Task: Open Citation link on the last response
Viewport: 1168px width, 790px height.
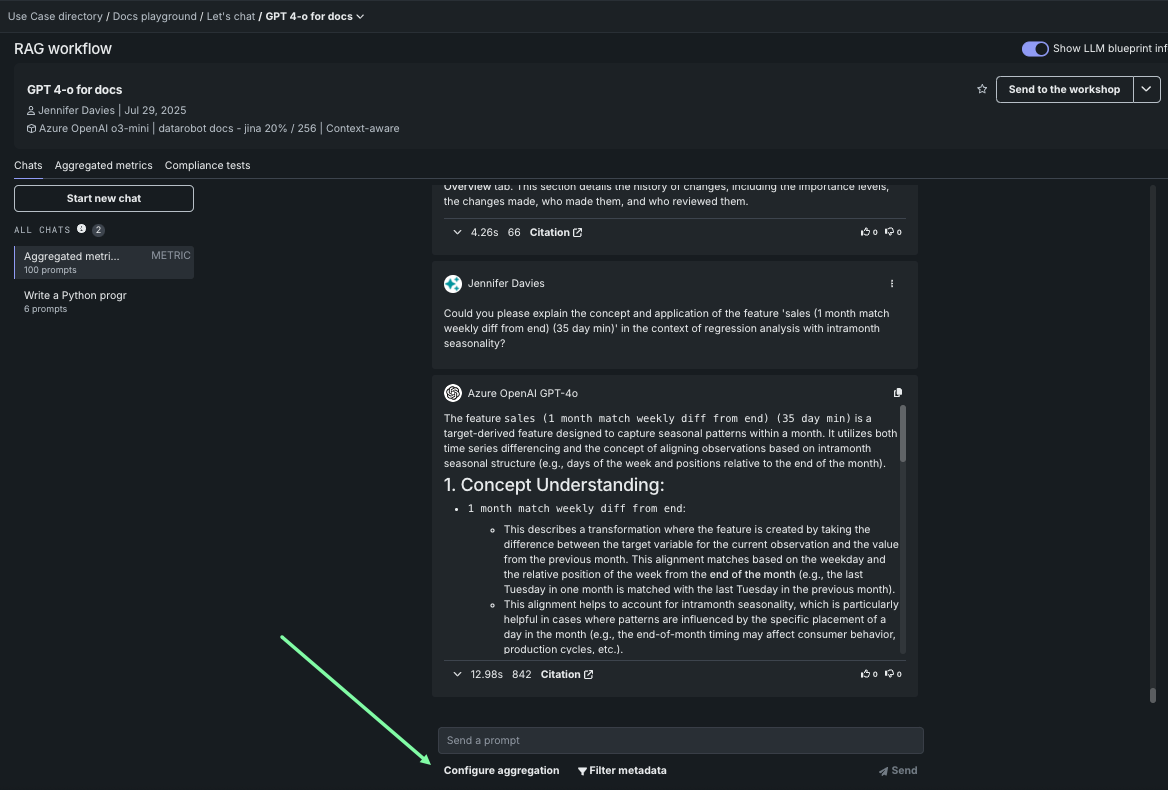Action: pyautogui.click(x=567, y=674)
